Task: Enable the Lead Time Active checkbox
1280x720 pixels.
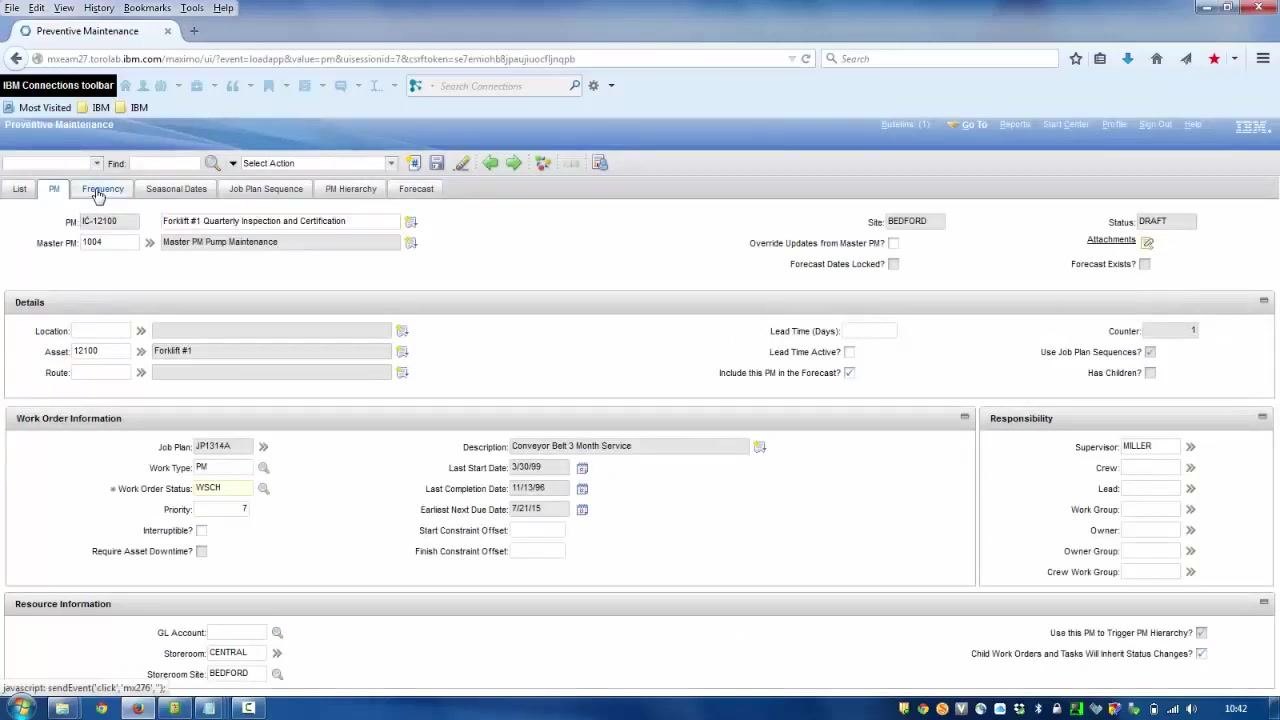Action: [850, 352]
